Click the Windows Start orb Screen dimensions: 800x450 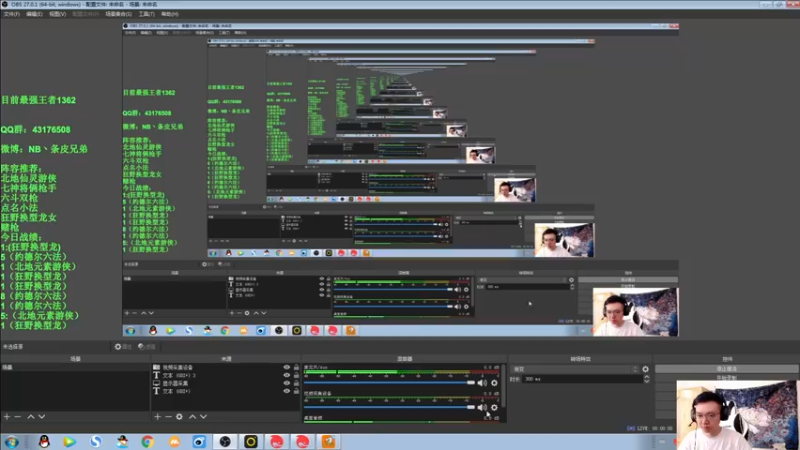12,442
